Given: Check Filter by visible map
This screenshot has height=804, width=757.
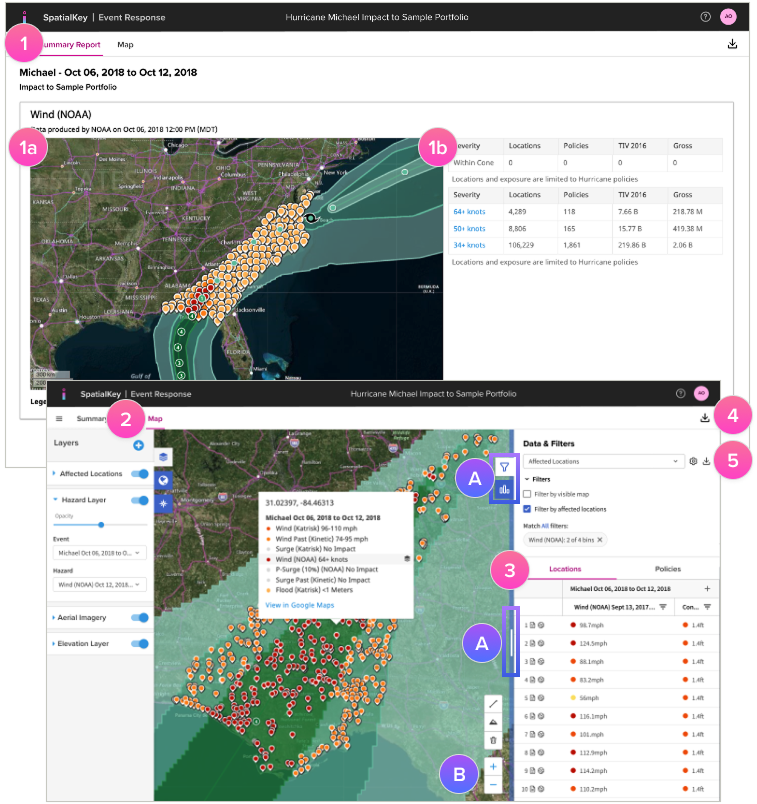Looking at the screenshot, I should pos(527,494).
